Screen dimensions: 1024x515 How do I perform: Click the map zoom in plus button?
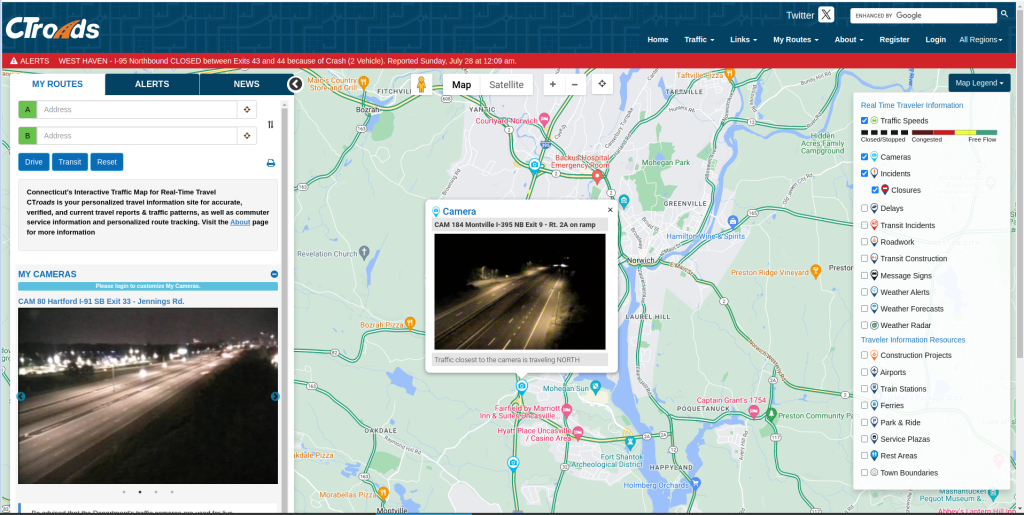click(553, 85)
